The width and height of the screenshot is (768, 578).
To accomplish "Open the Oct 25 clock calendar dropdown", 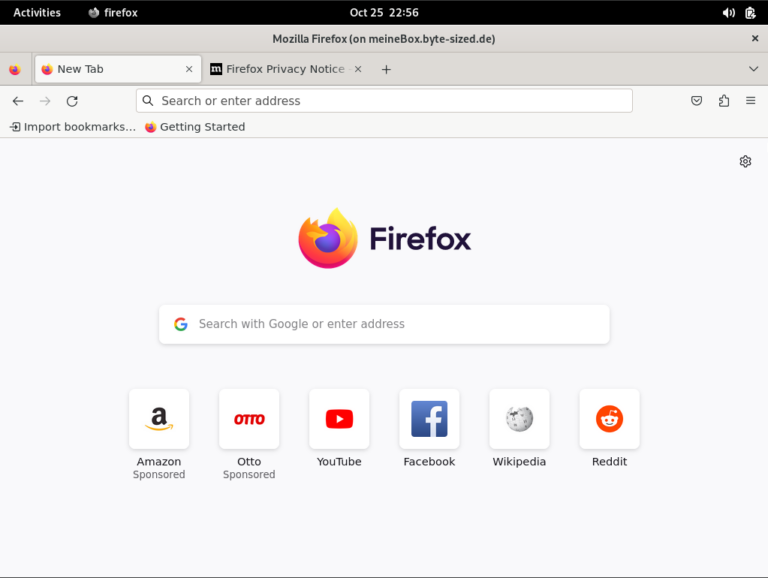I will tap(384, 13).
